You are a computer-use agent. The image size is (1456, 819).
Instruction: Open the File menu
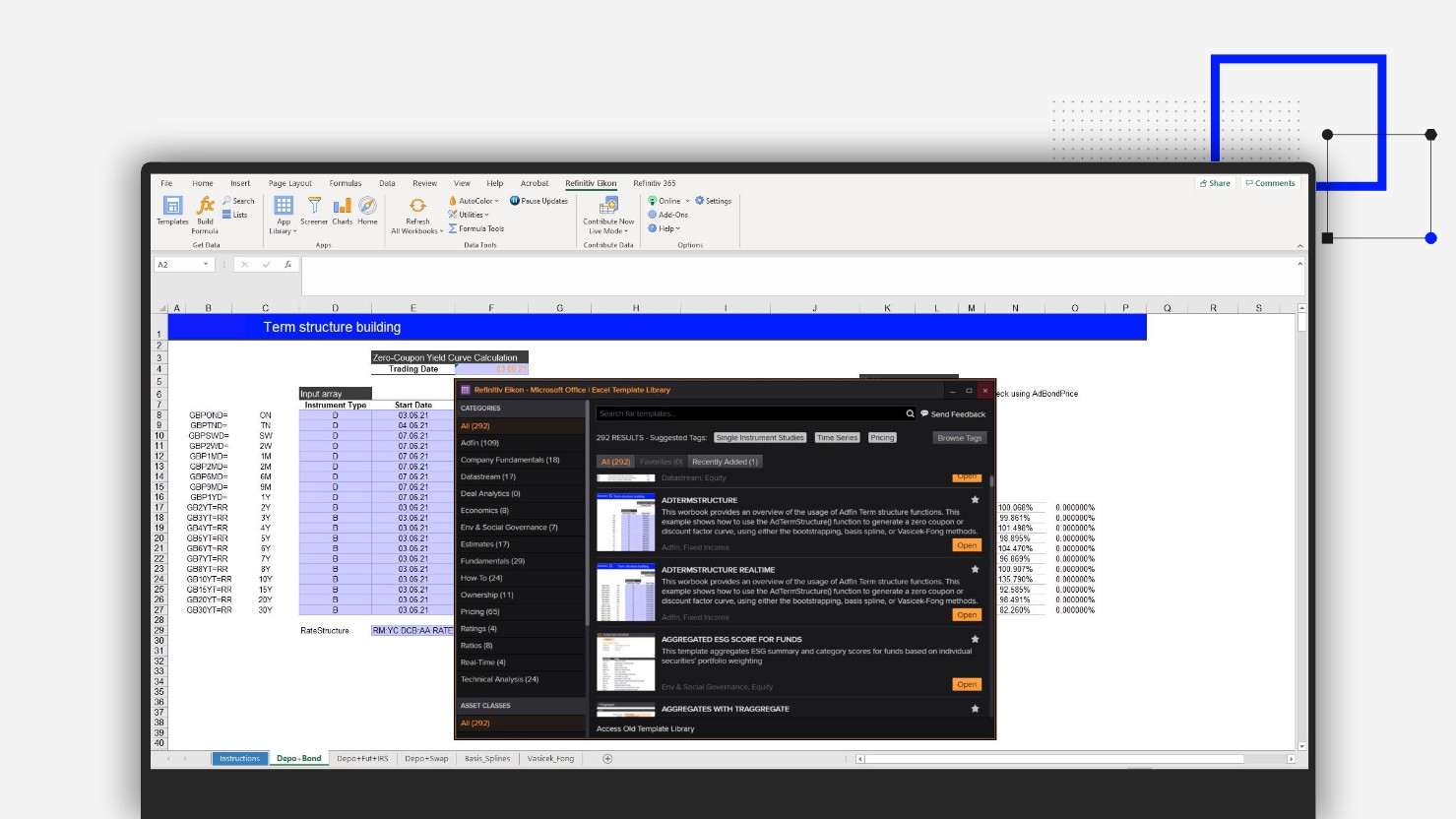coord(166,183)
